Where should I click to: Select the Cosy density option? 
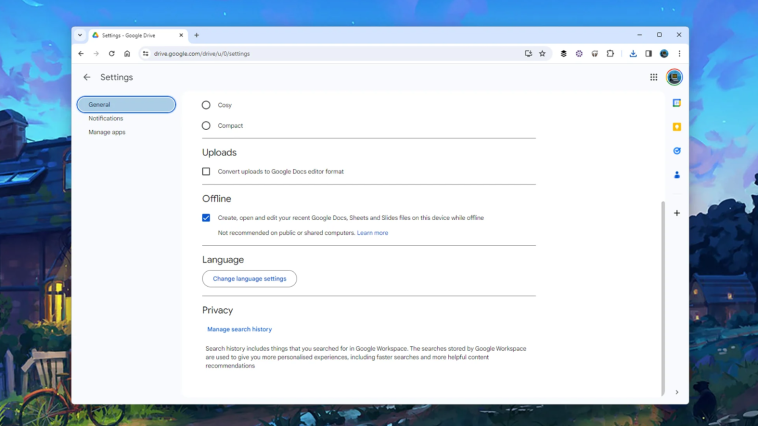(x=206, y=105)
